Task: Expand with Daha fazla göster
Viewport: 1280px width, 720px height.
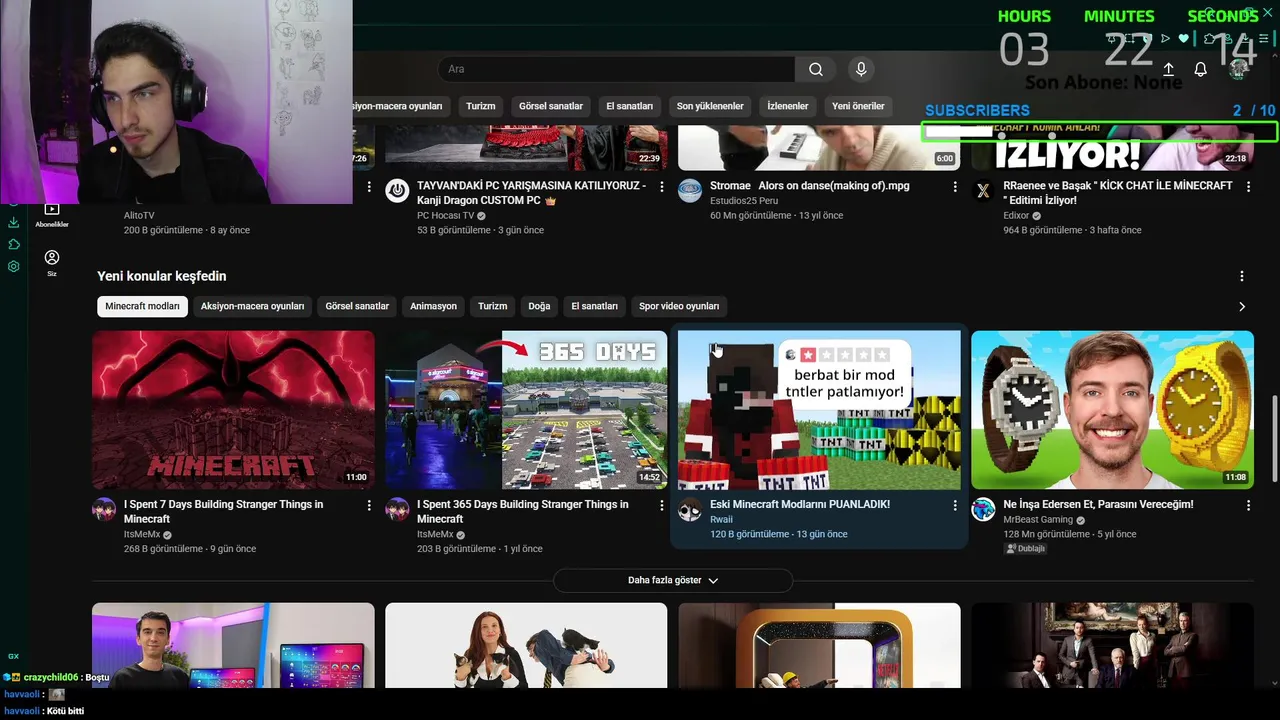Action: (x=673, y=580)
